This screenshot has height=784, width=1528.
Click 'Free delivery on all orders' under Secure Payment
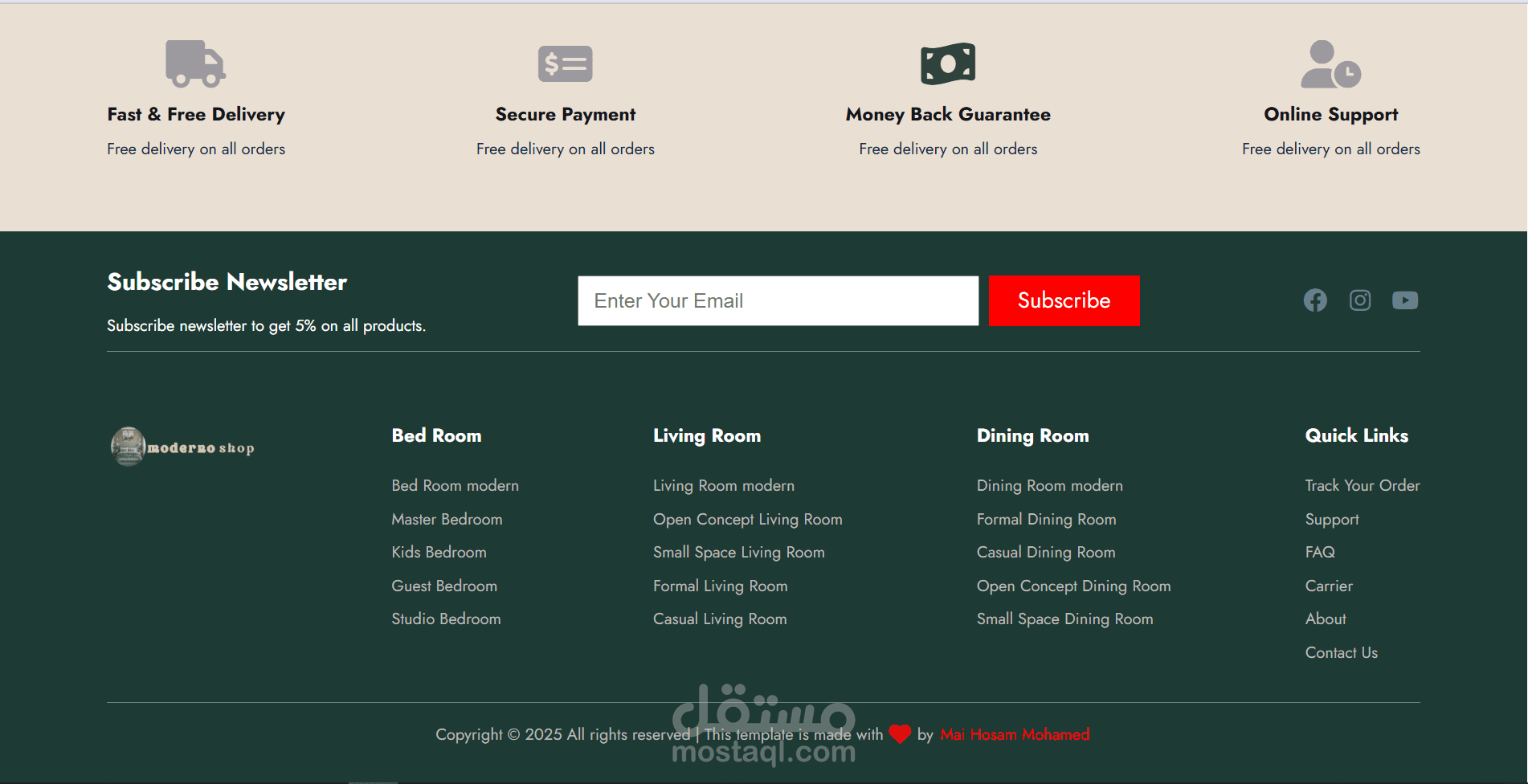pos(566,149)
